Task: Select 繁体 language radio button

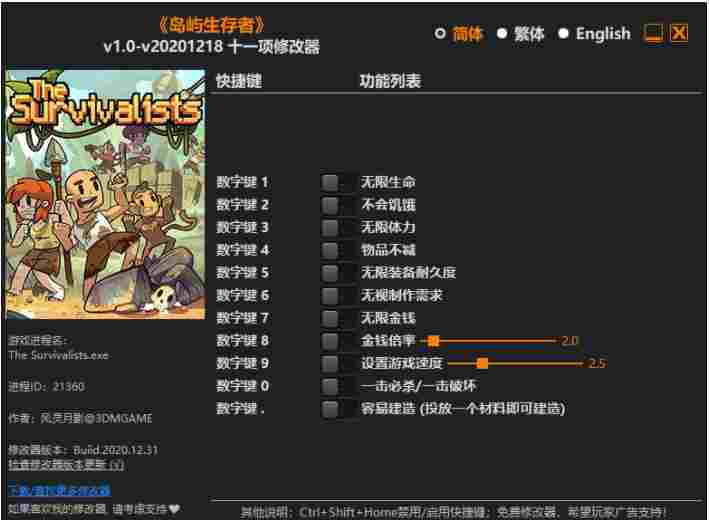Action: 502,33
